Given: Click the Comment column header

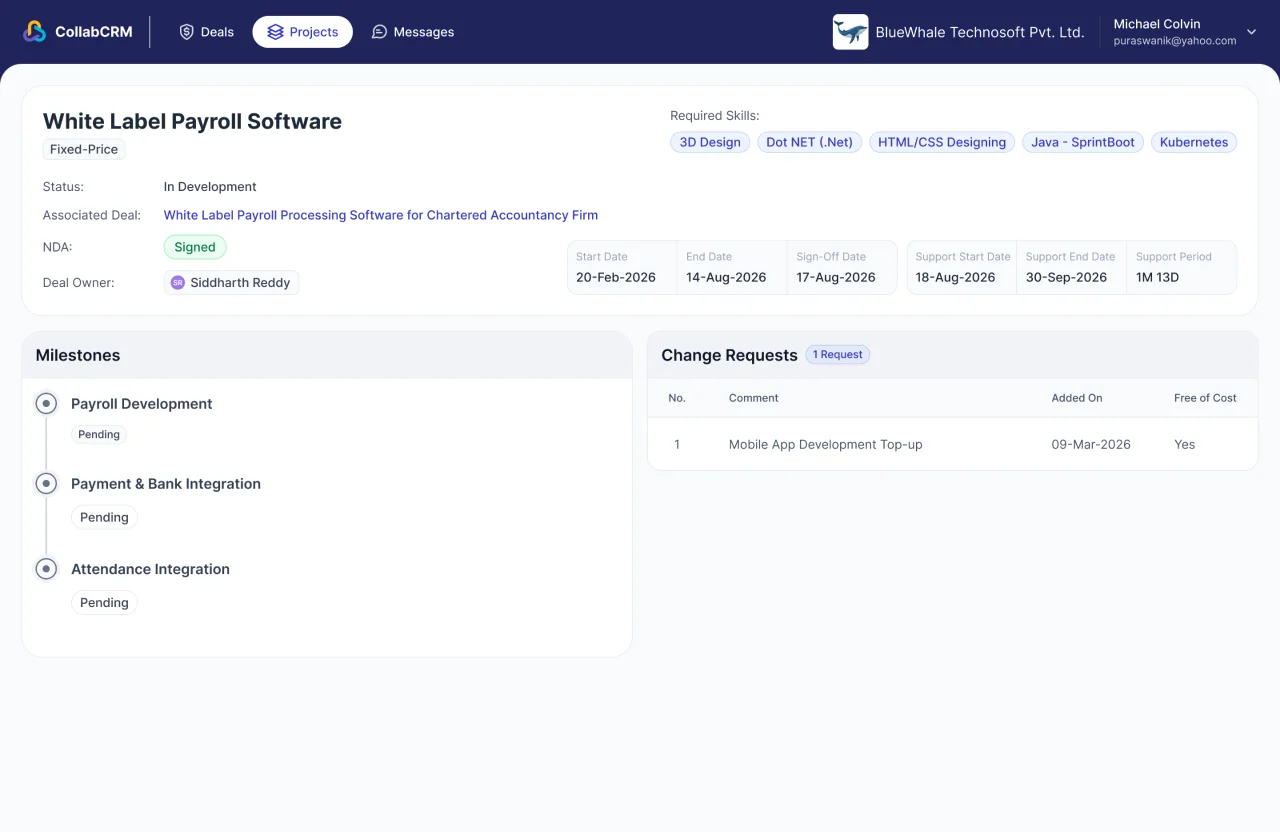Looking at the screenshot, I should tap(753, 398).
